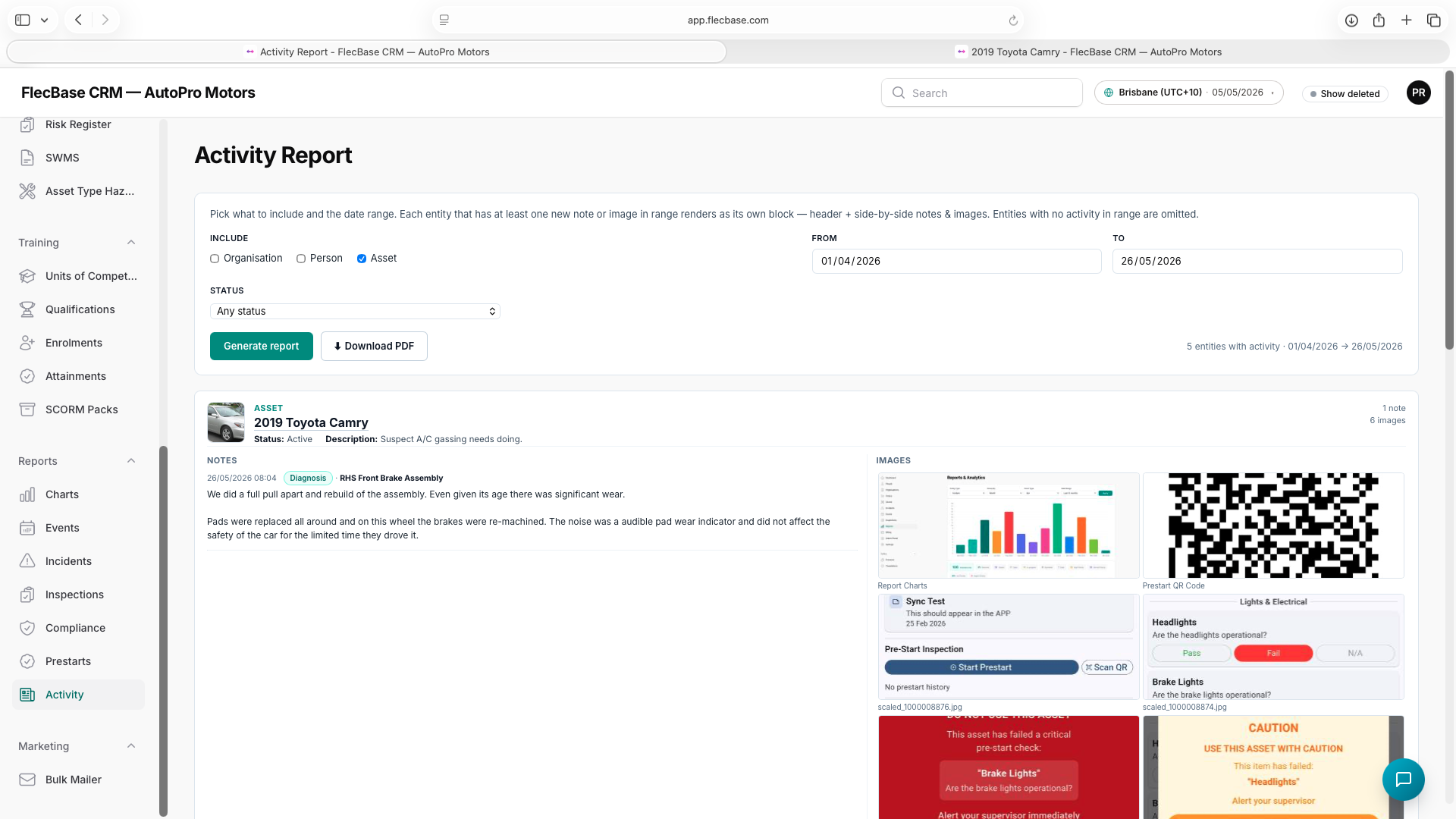Open Activity newspaper icon
This screenshot has width=1456, height=819.
tap(27, 695)
